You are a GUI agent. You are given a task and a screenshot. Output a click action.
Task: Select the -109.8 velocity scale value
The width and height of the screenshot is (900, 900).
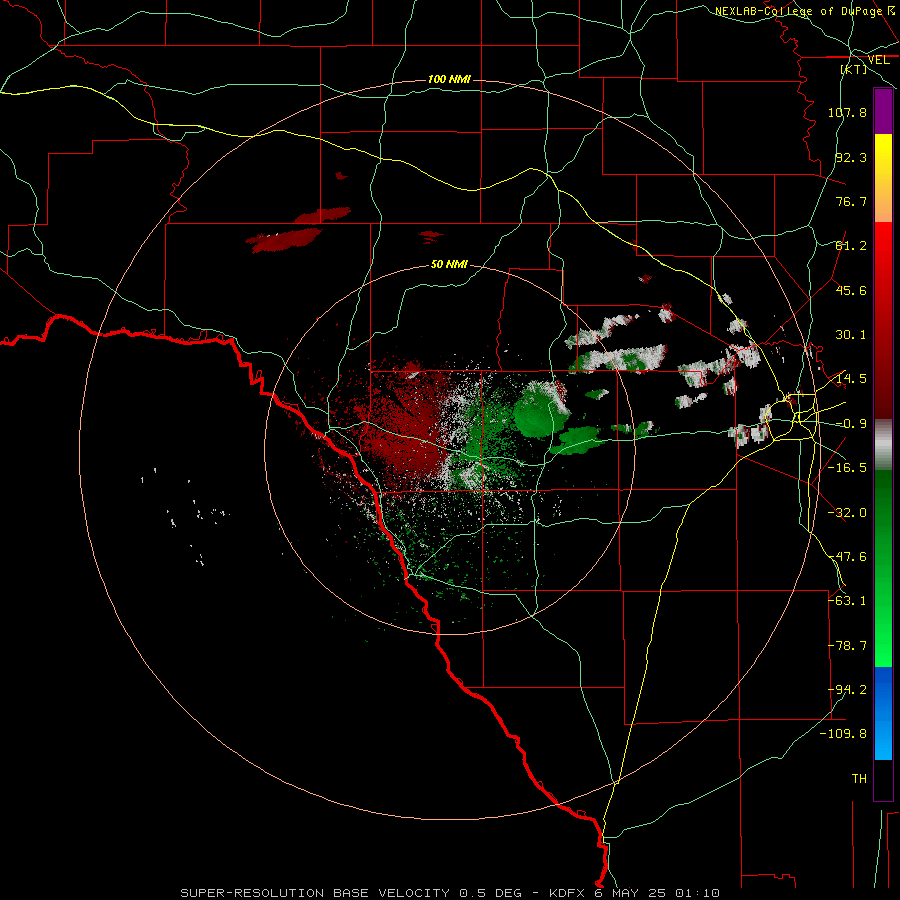(x=844, y=734)
